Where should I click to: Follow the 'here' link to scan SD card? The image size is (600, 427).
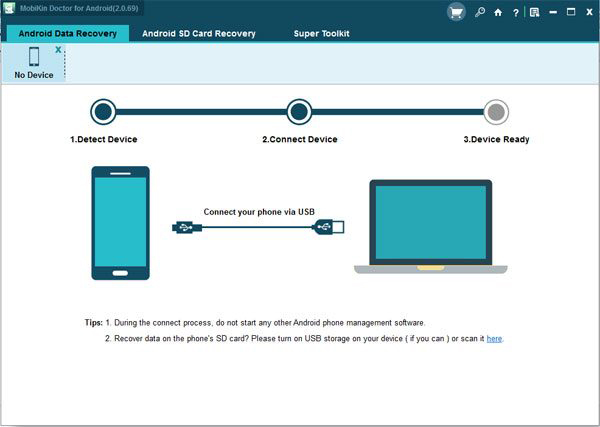494,339
